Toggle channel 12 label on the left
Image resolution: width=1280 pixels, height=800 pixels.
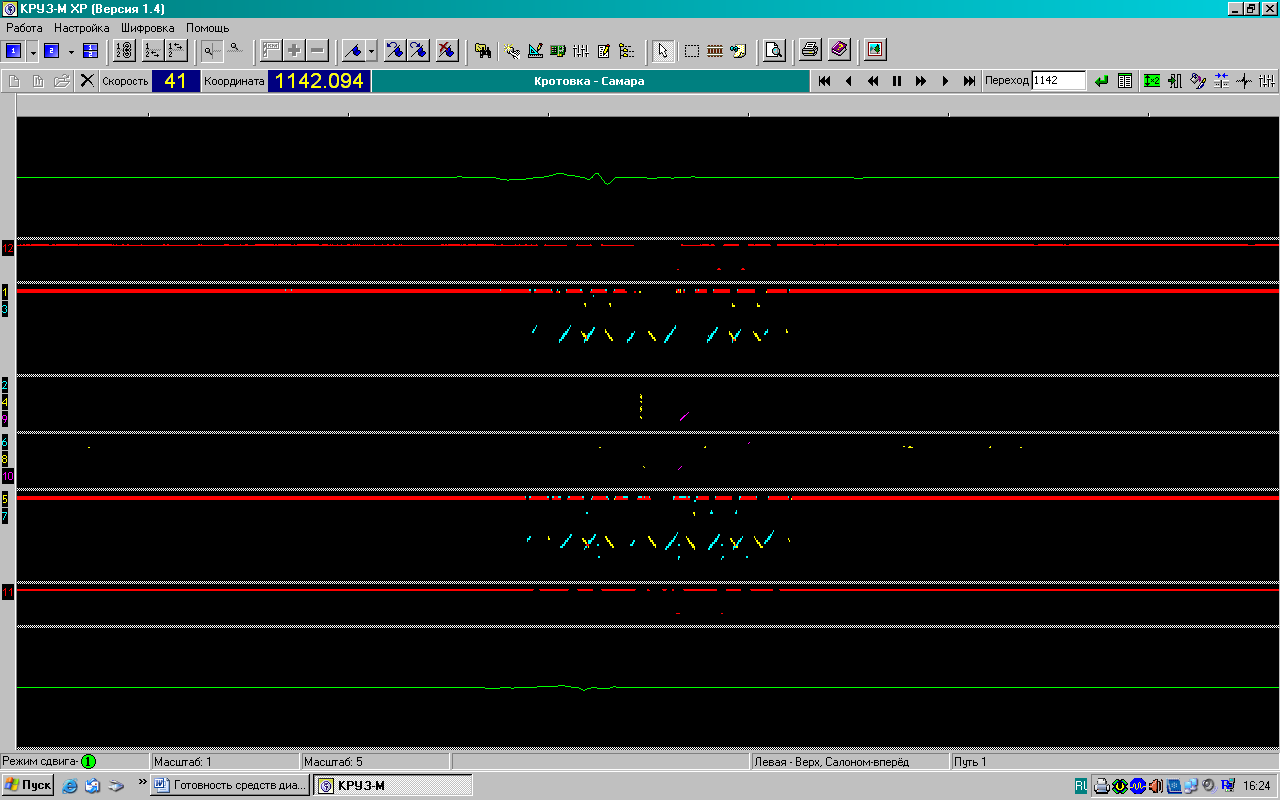(8, 247)
